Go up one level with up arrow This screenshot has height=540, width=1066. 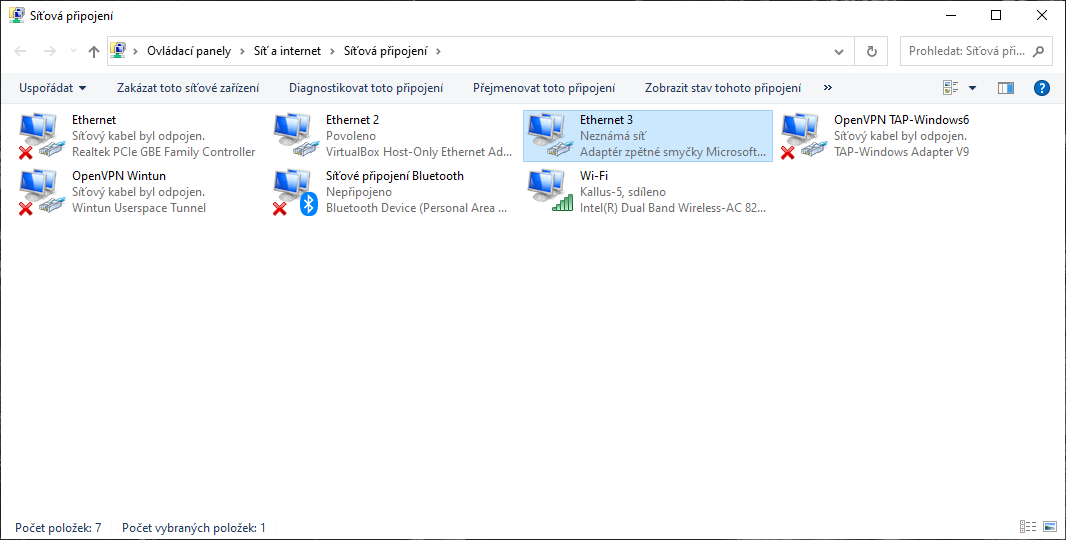pyautogui.click(x=94, y=51)
